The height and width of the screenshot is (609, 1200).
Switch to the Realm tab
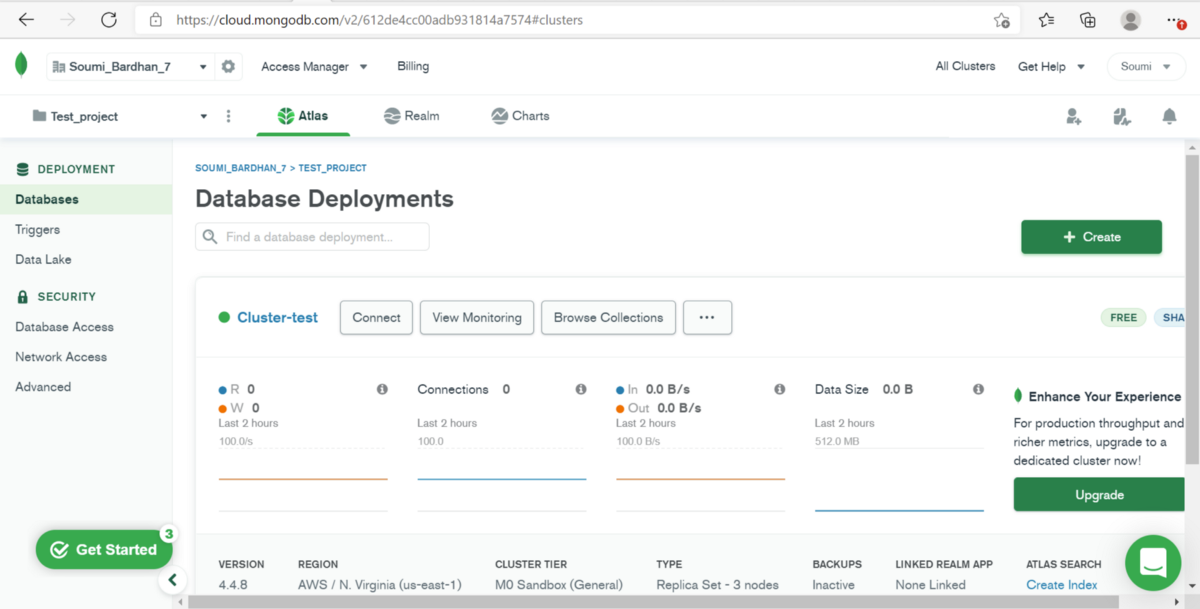(x=412, y=115)
